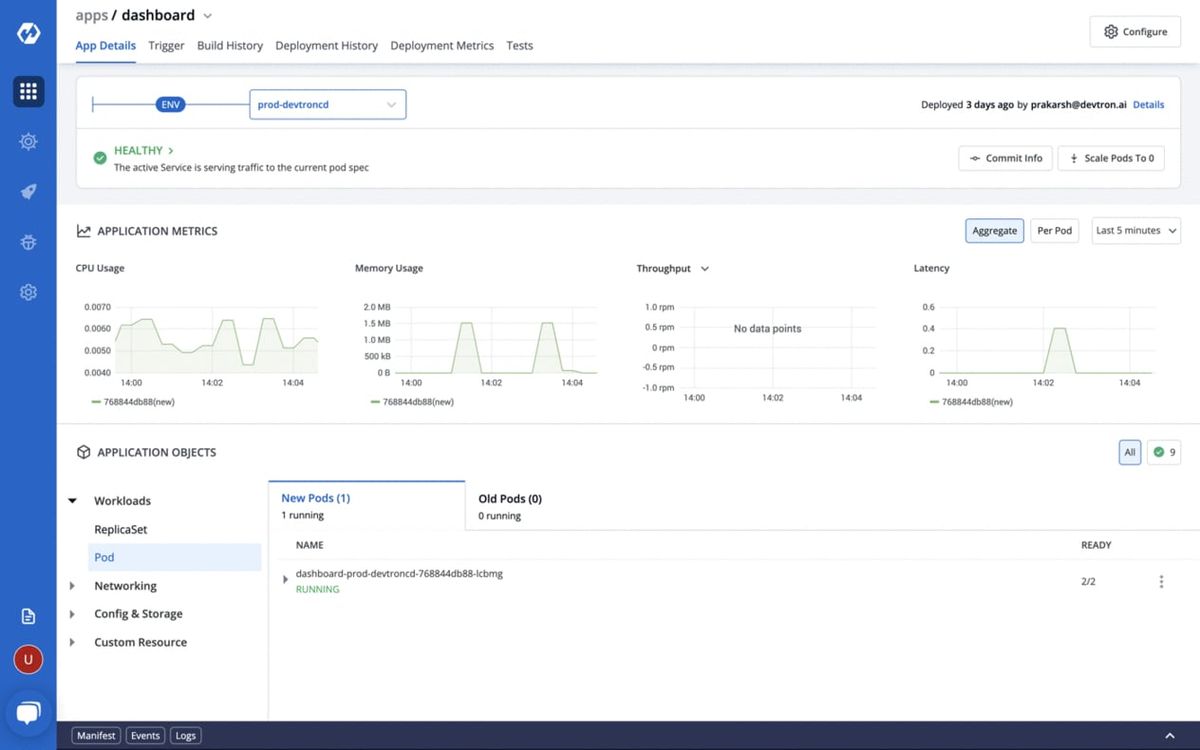This screenshot has width=1200, height=750.
Task: Open the documentation icon above the avatar
Action: pos(28,615)
